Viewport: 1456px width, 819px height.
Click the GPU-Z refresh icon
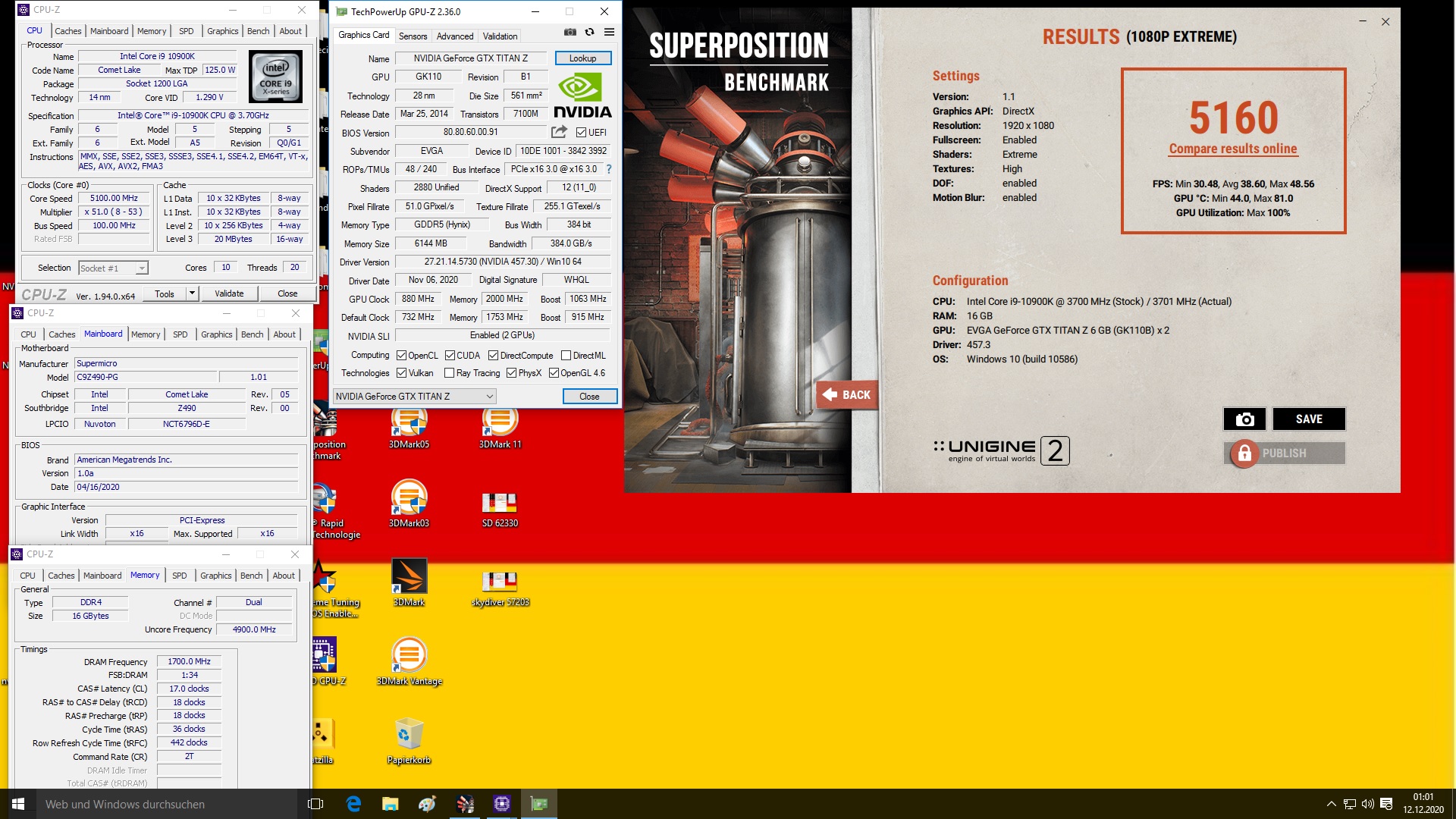coord(589,32)
